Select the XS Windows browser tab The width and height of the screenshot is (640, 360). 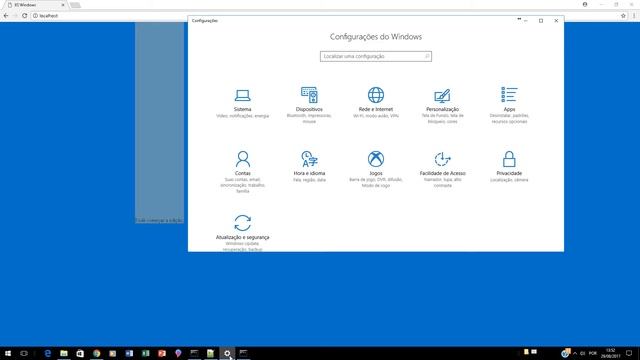pos(36,5)
